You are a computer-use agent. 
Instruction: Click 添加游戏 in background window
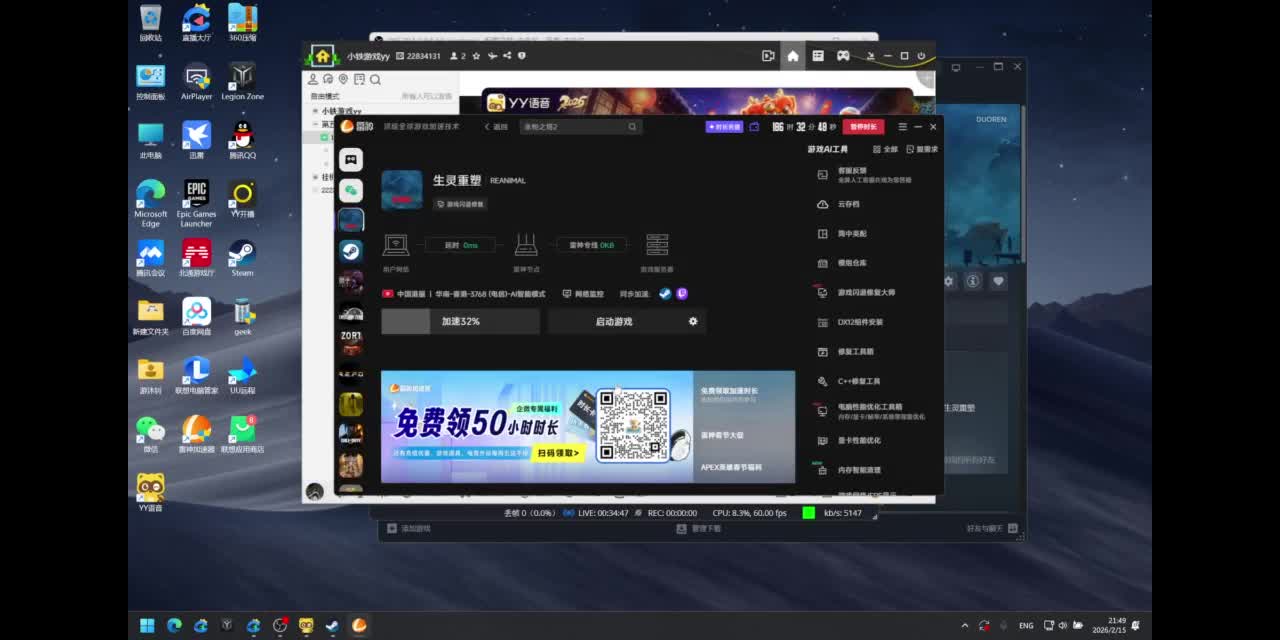pyautogui.click(x=410, y=528)
